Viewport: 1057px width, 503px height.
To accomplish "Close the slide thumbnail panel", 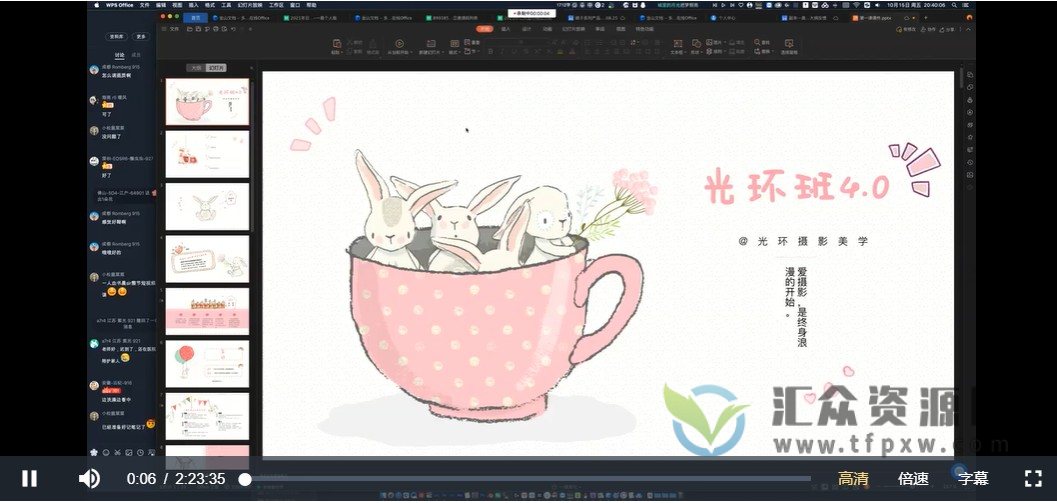I will pyautogui.click(x=251, y=67).
